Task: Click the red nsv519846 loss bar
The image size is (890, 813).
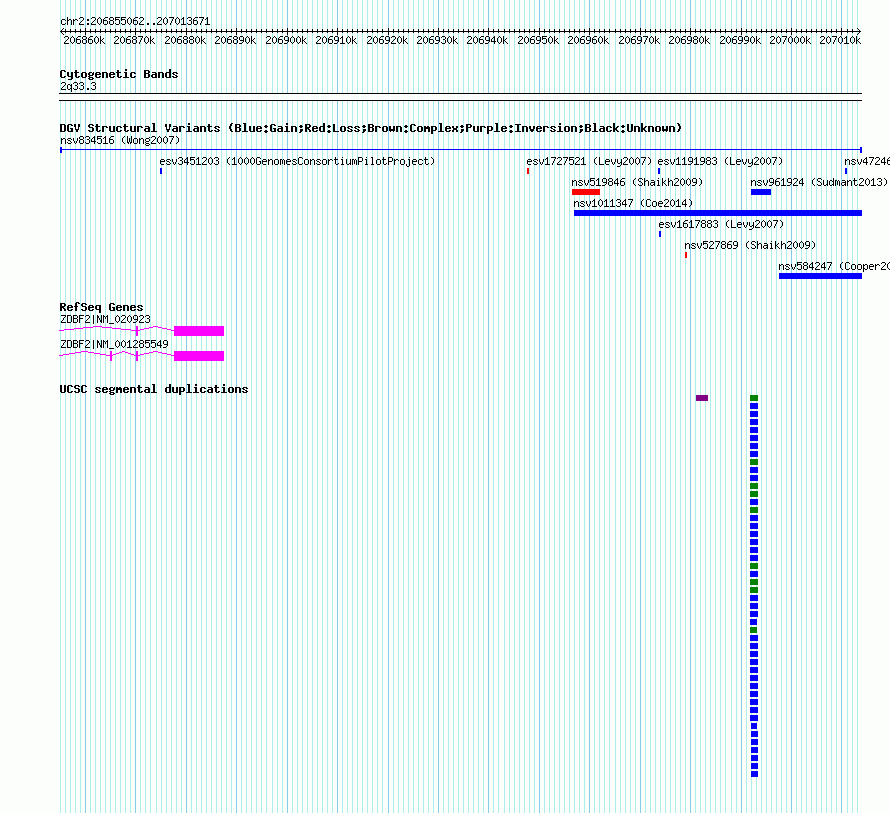Action: point(586,192)
